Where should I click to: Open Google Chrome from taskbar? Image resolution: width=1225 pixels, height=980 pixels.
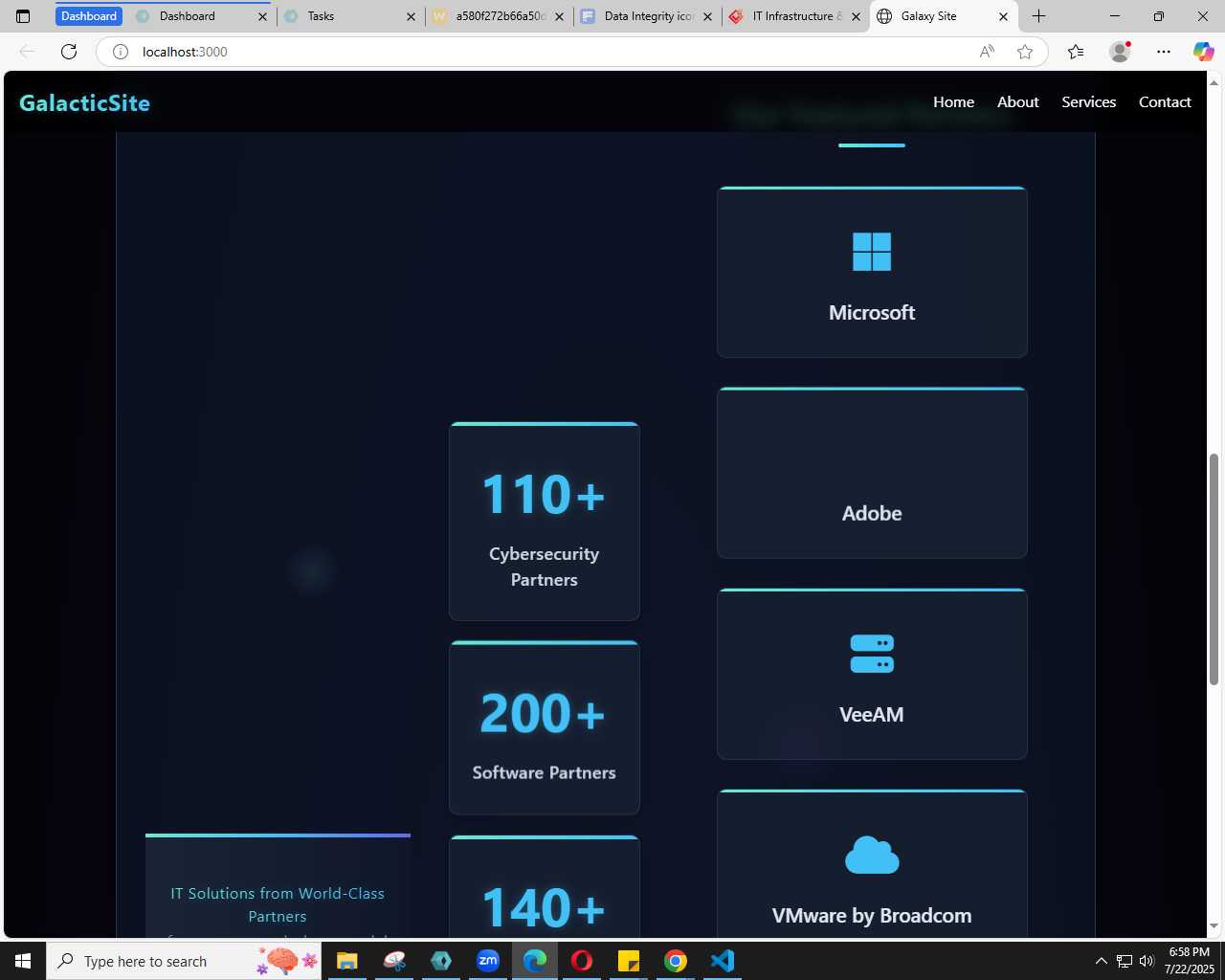(x=676, y=961)
